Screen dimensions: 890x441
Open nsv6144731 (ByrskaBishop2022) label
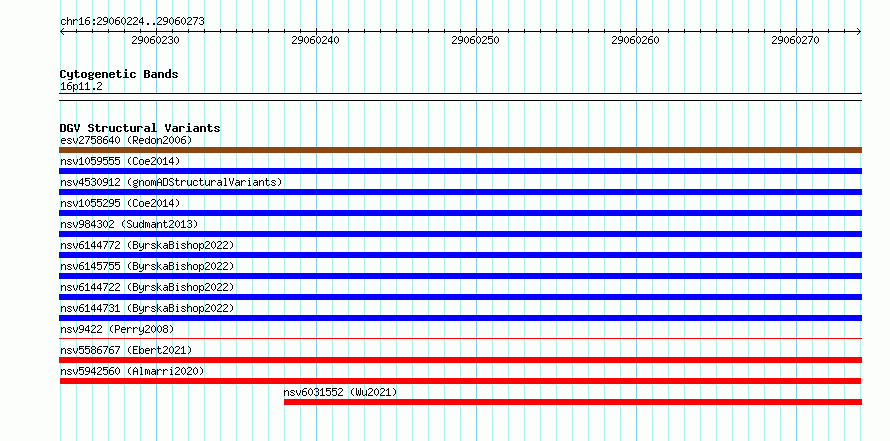pos(147,308)
